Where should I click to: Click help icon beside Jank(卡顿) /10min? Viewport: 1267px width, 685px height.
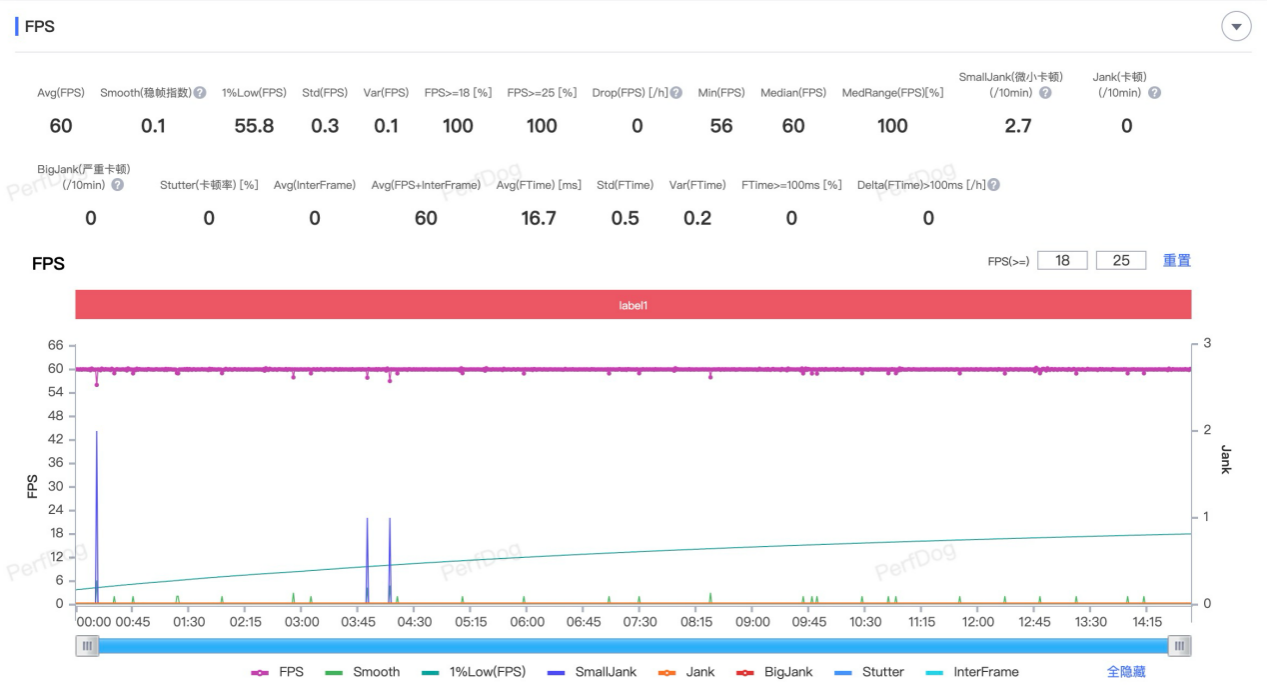click(x=1154, y=93)
